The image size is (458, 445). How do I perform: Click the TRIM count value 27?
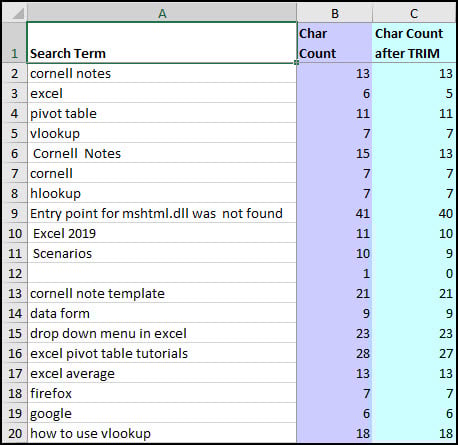tap(414, 353)
